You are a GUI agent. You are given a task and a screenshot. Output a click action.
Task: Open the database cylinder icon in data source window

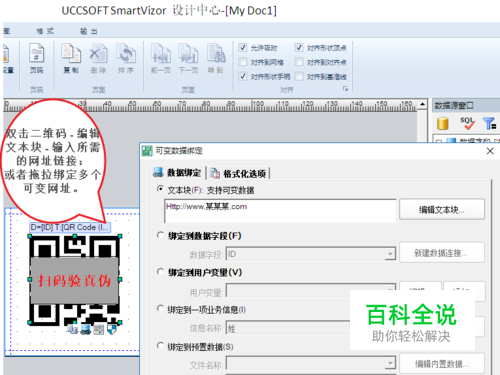click(443, 123)
